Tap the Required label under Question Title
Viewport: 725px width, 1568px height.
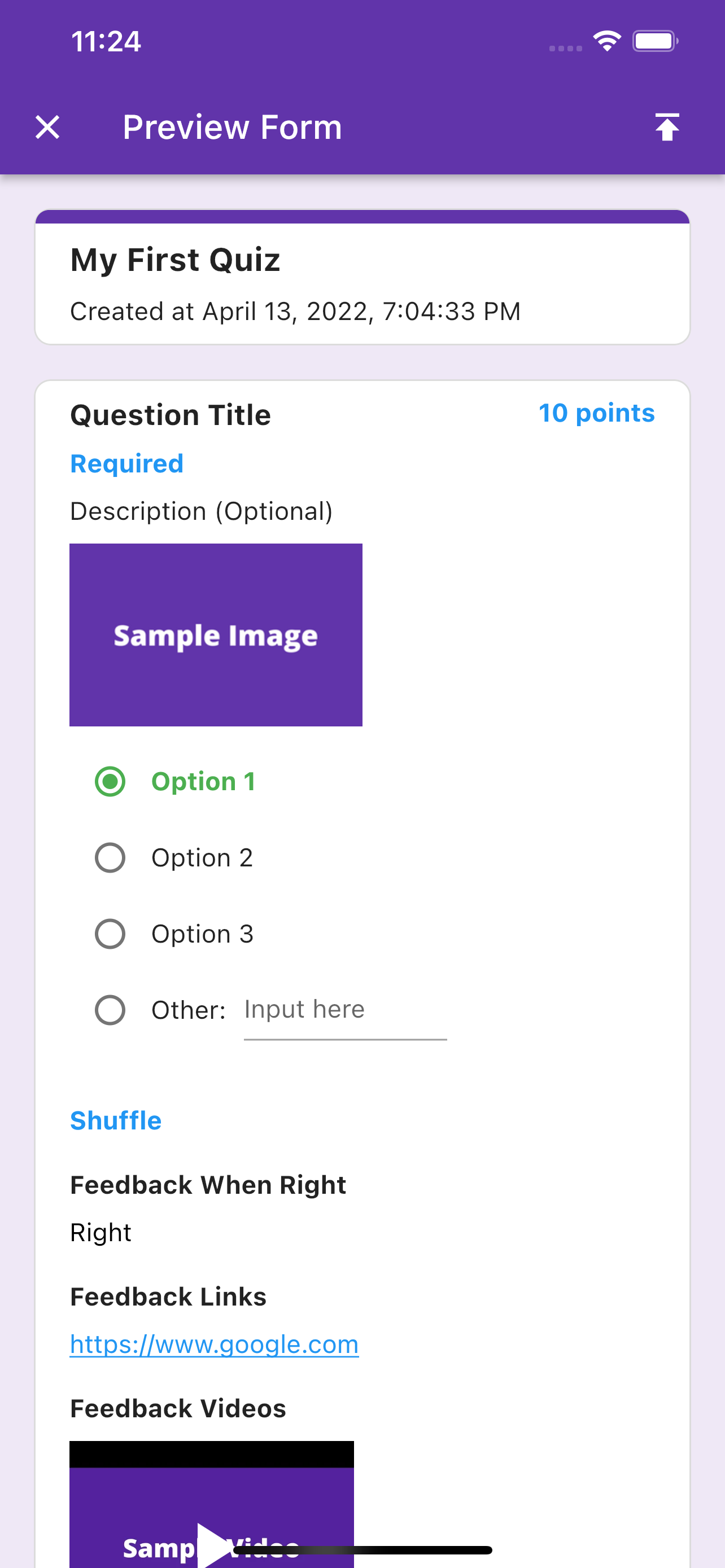coord(126,463)
